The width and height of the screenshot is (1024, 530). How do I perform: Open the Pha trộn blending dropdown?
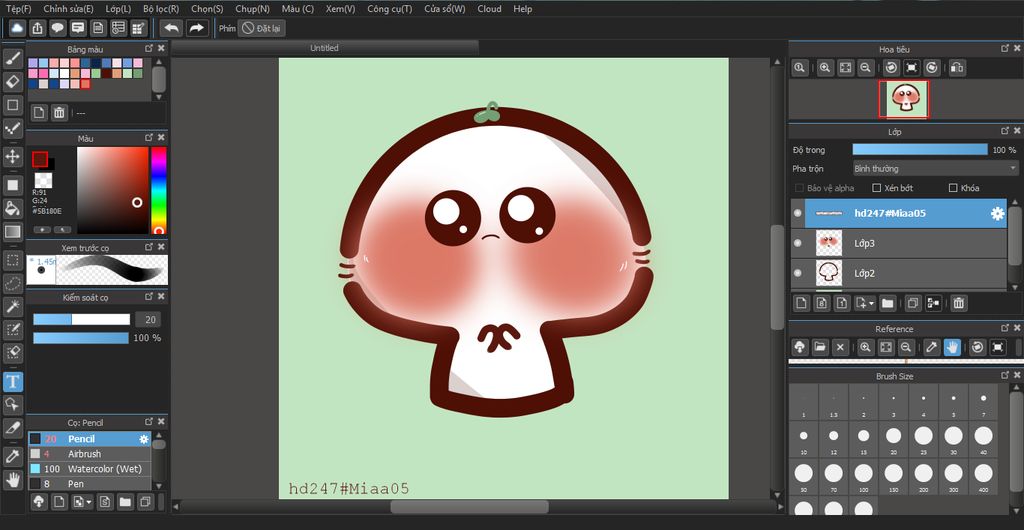[x=935, y=168]
